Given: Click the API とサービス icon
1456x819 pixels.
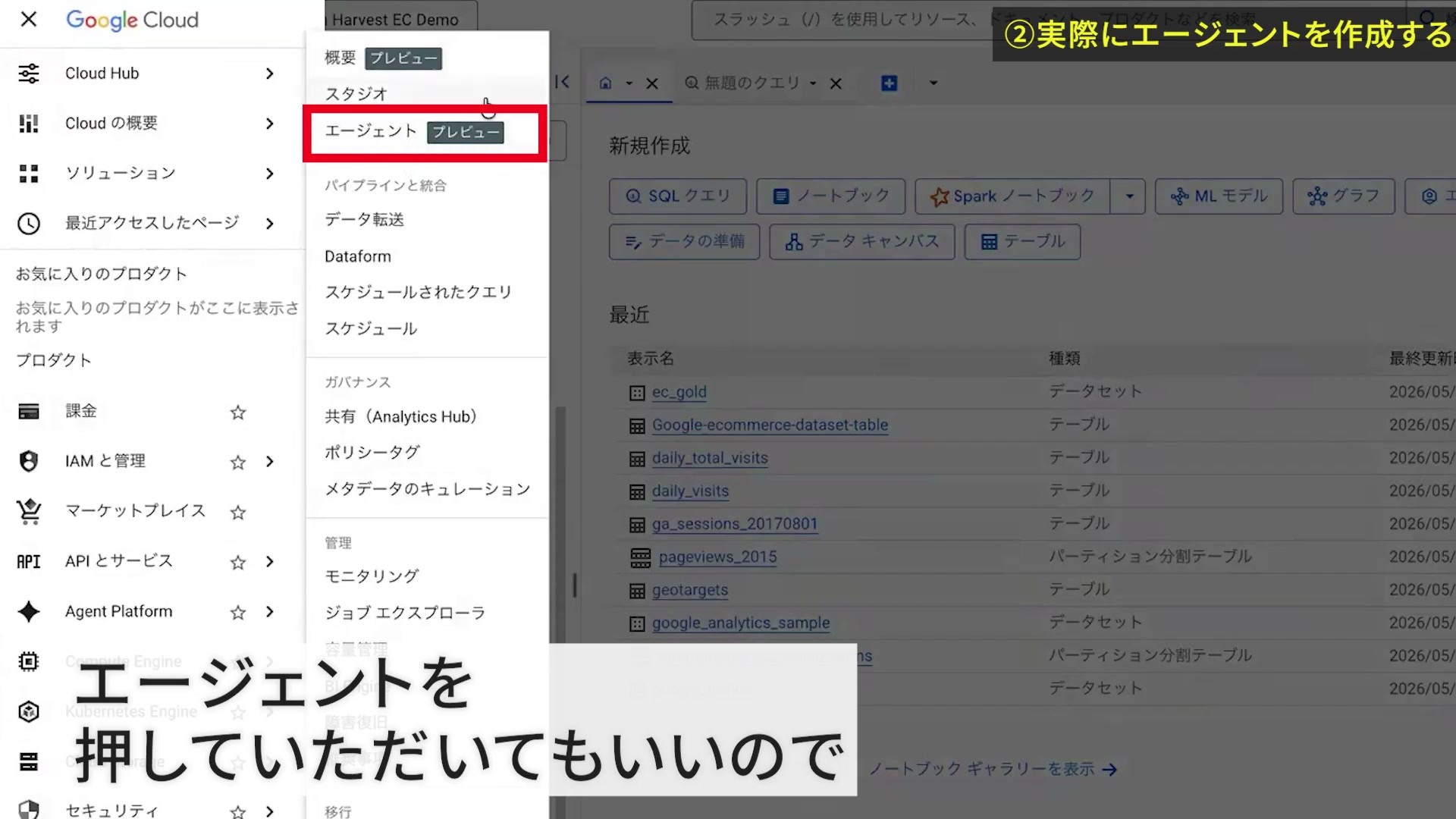Looking at the screenshot, I should coord(29,562).
